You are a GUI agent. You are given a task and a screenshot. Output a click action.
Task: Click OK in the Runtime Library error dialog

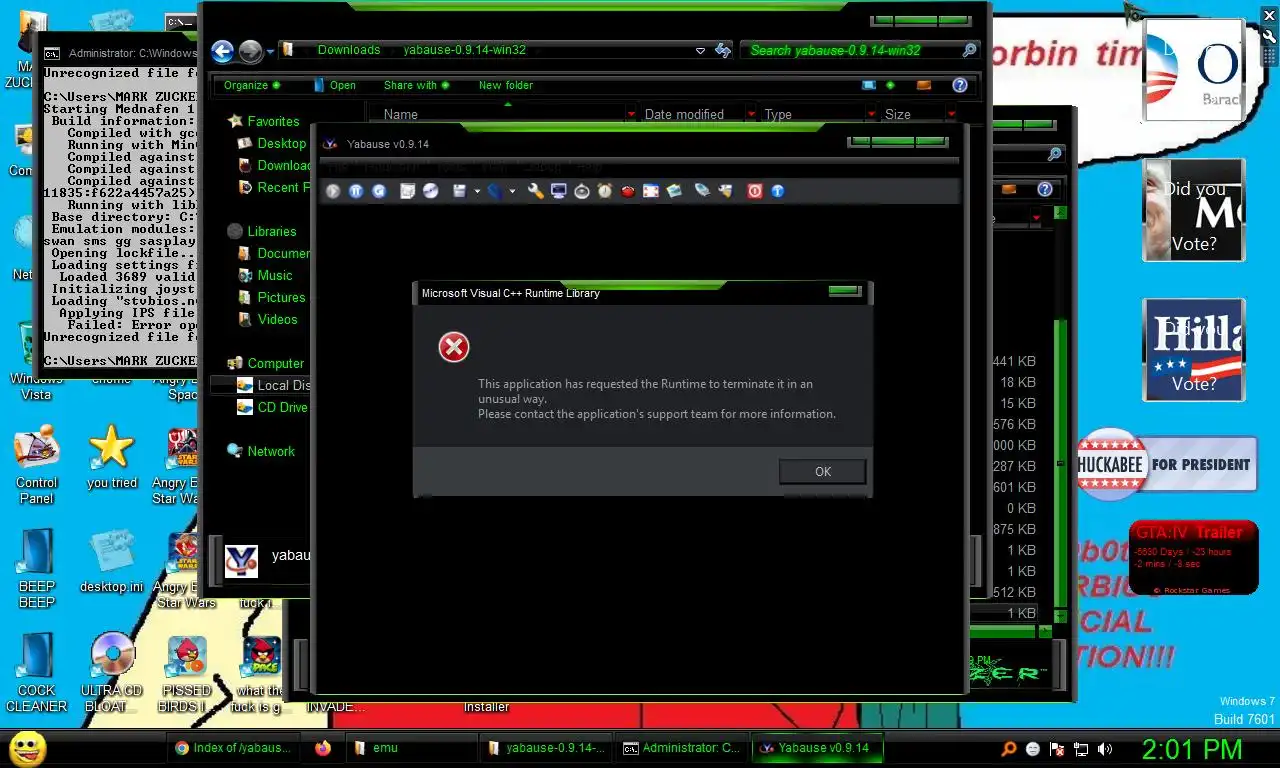[823, 472]
